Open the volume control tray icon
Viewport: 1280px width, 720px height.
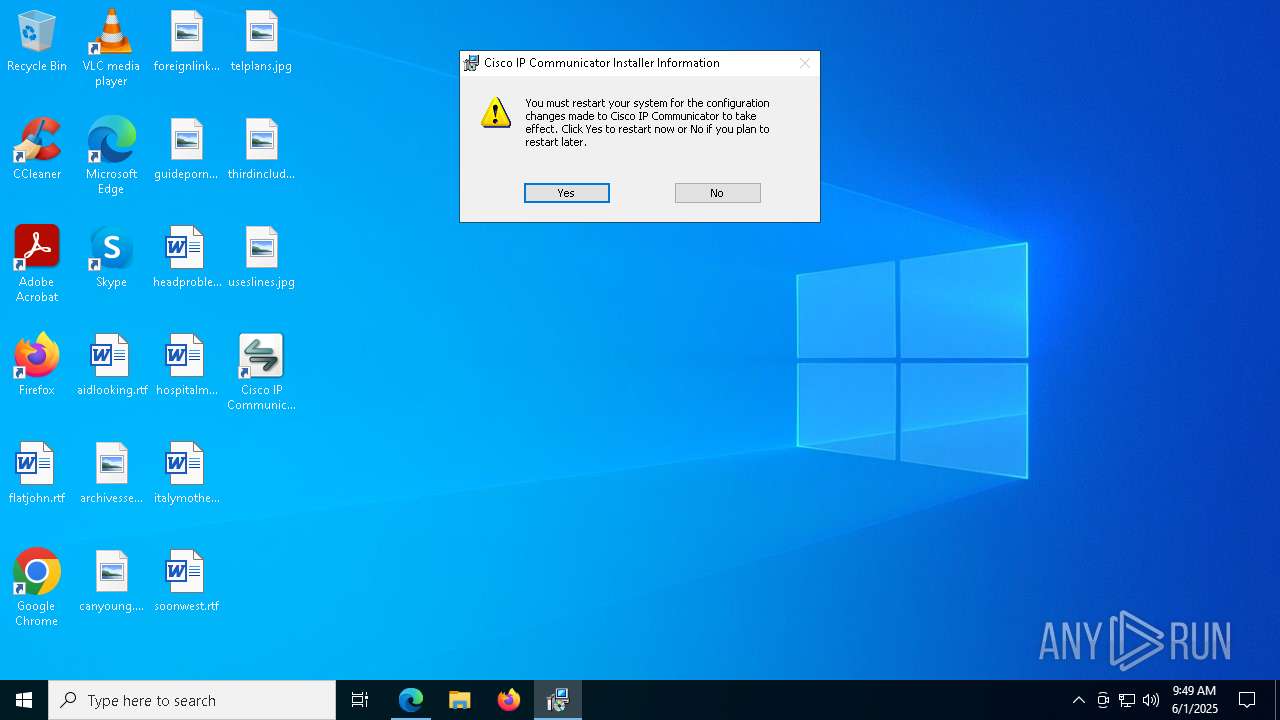(x=1151, y=700)
